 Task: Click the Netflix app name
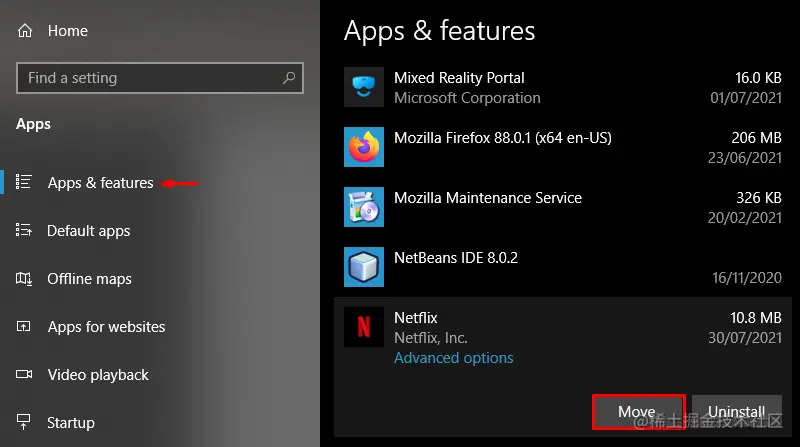click(x=416, y=318)
